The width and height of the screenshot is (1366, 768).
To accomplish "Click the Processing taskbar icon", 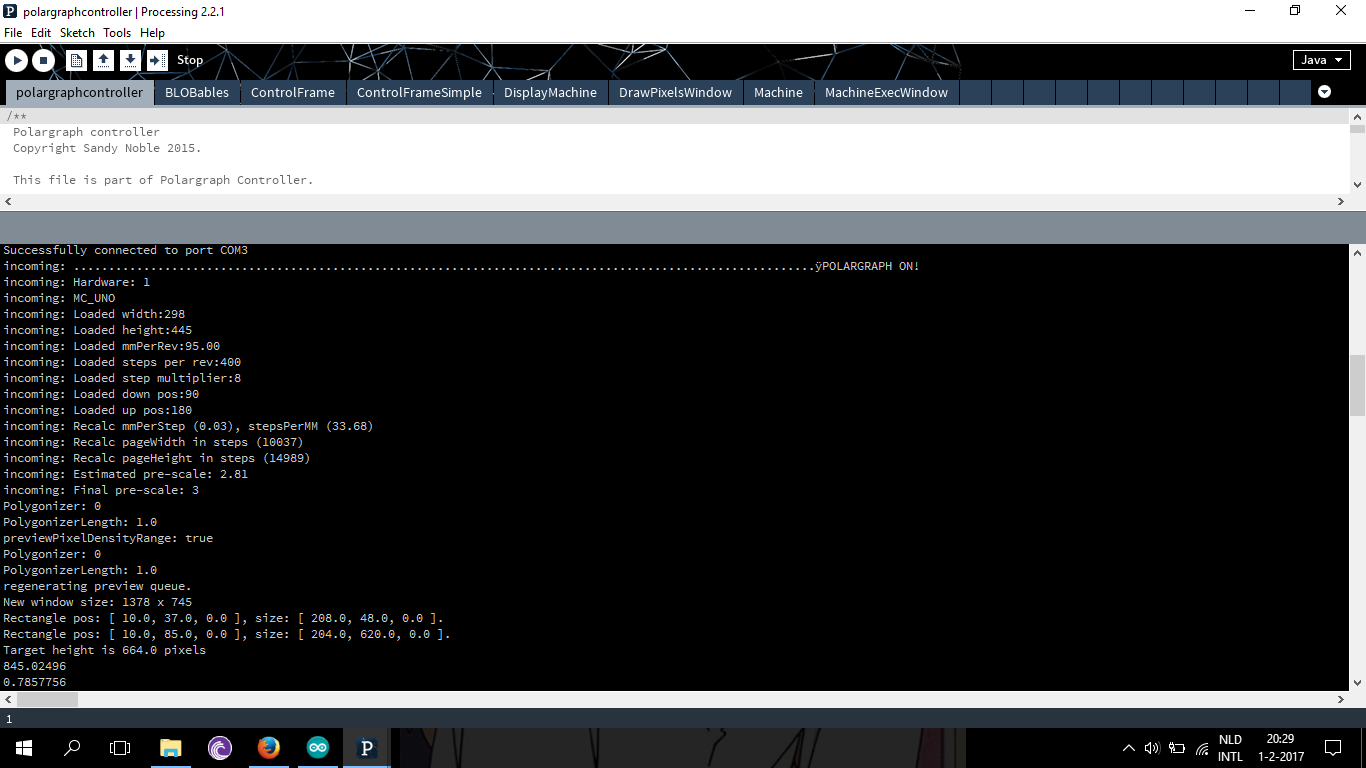I will pyautogui.click(x=366, y=748).
